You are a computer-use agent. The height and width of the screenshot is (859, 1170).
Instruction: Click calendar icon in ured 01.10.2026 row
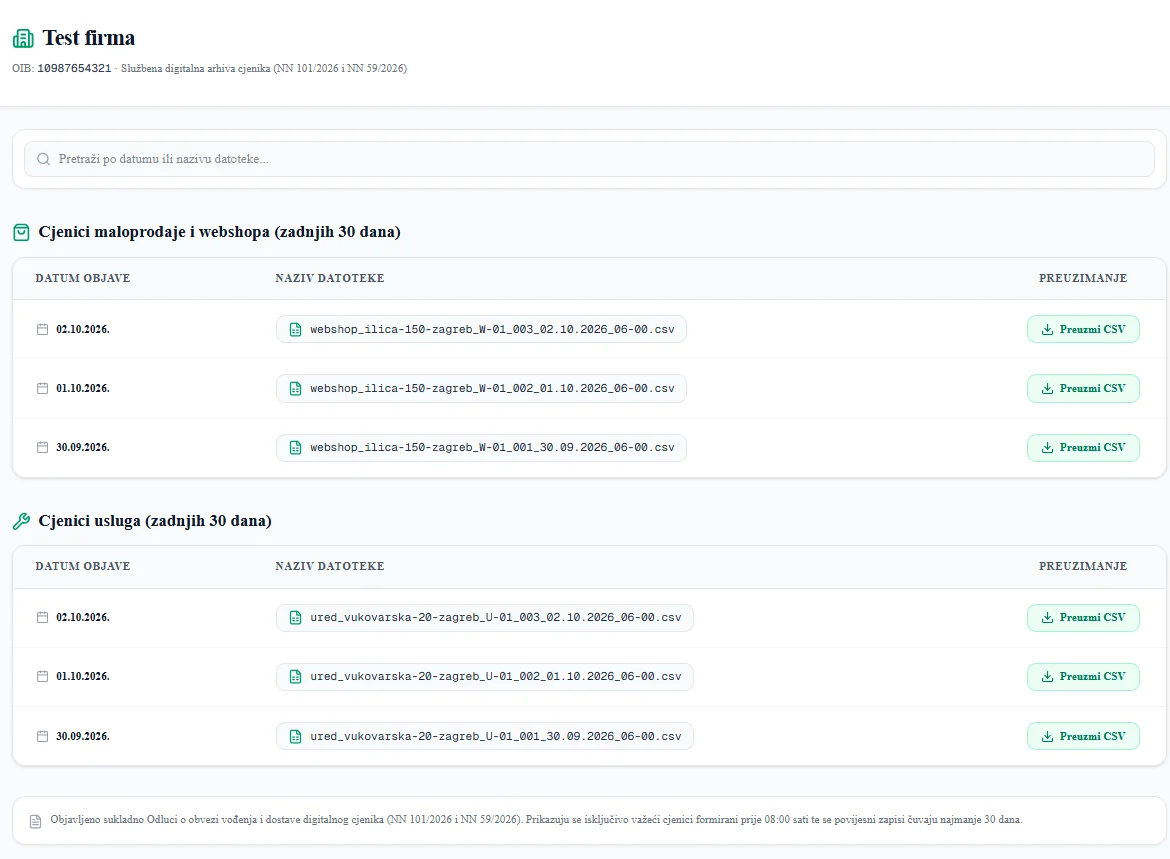coord(43,676)
